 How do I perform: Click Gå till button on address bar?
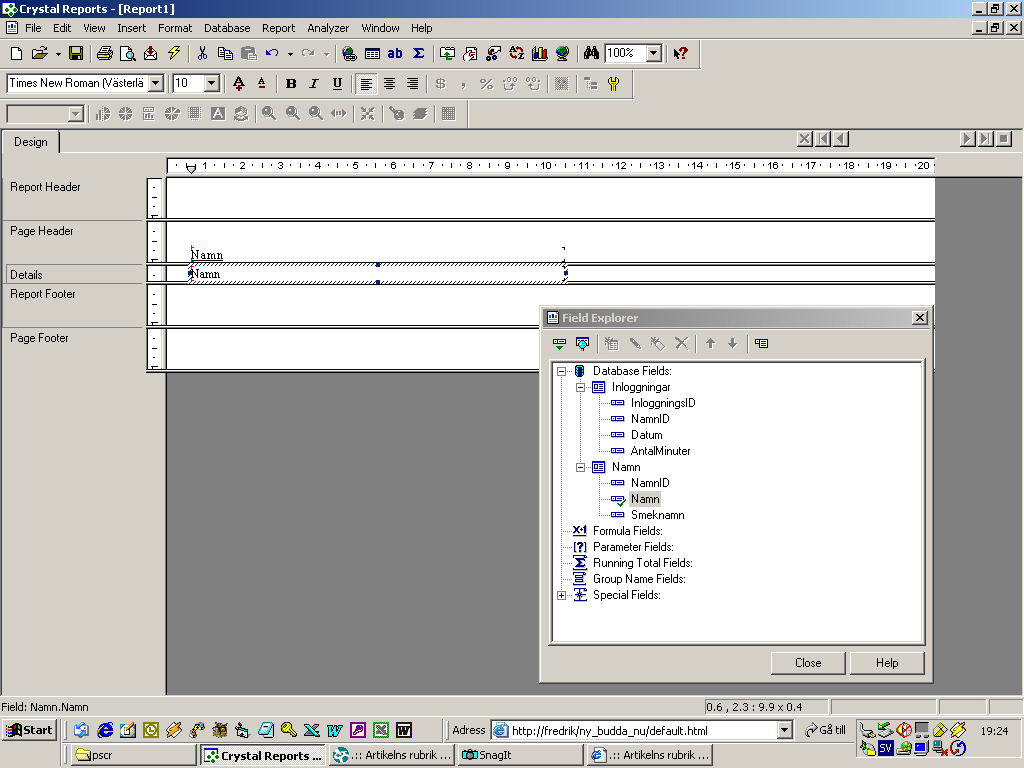coord(825,730)
